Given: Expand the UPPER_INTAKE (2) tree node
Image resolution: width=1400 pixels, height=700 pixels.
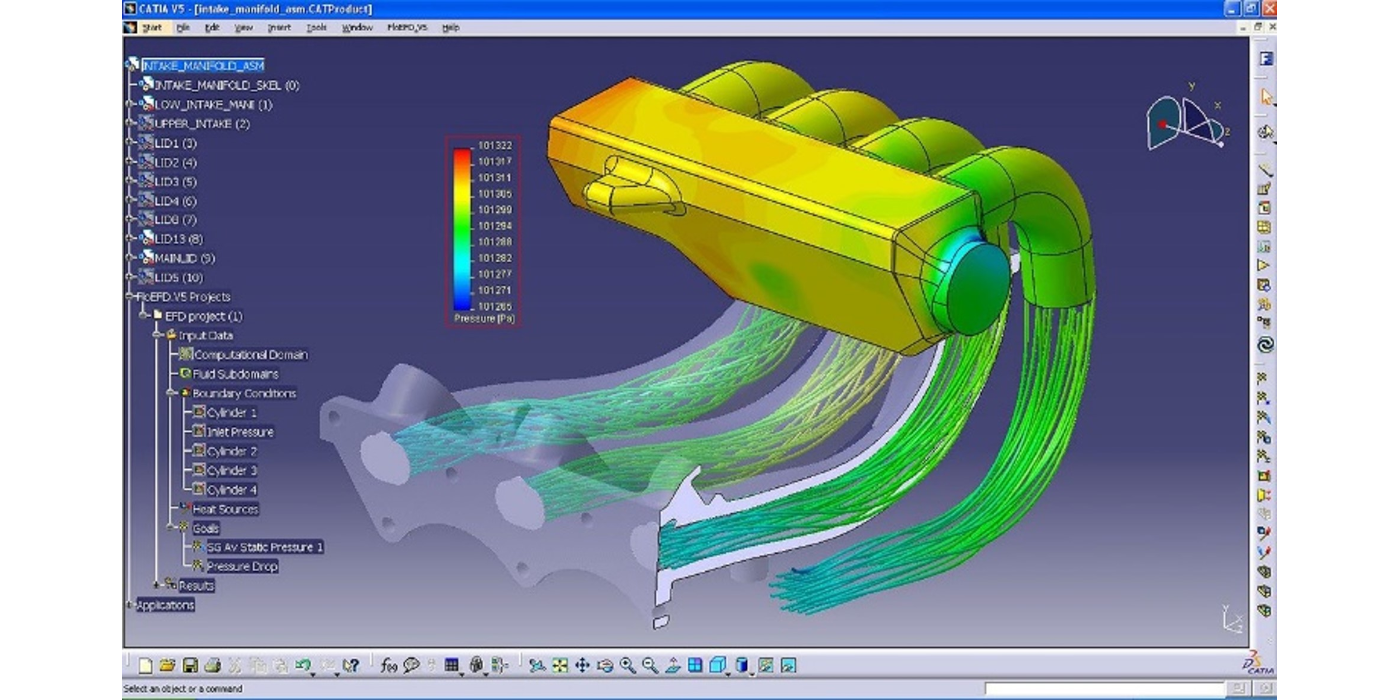Looking at the screenshot, I should (x=130, y=123).
